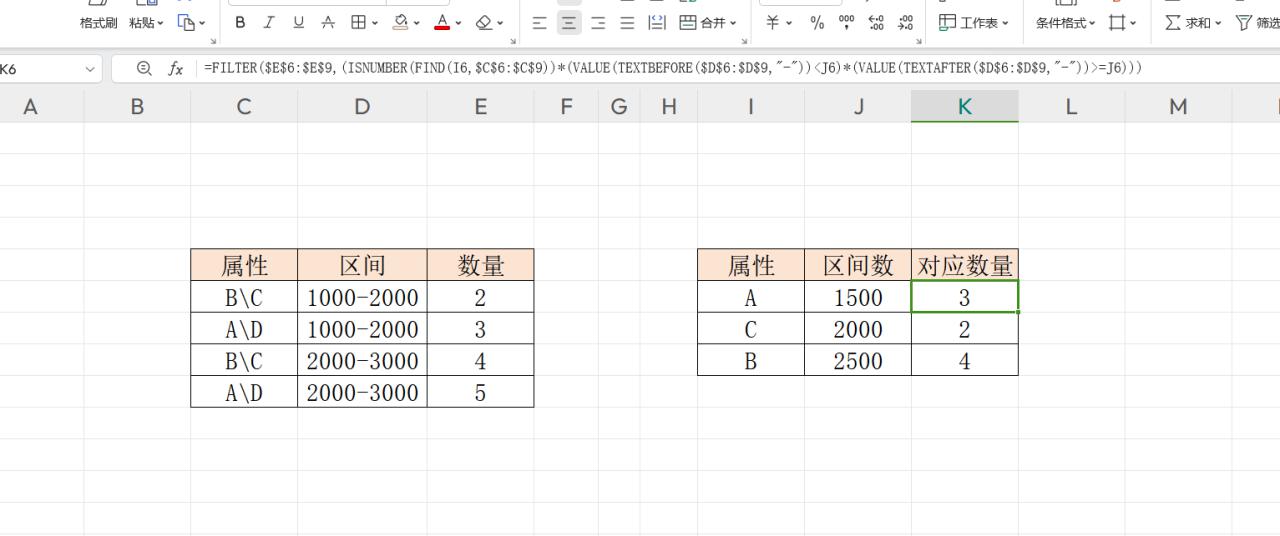
Task: Select column J header
Action: (x=858, y=106)
